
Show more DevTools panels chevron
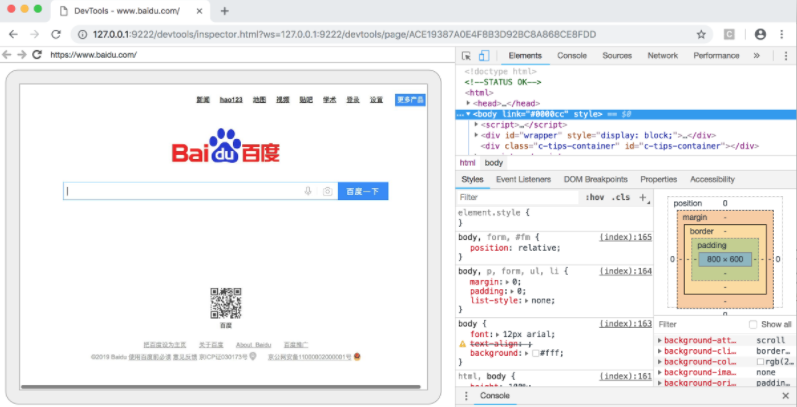tap(756, 56)
